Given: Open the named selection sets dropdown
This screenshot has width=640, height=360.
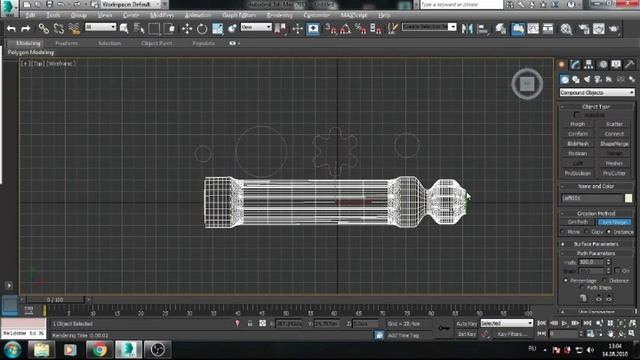Looking at the screenshot, I should pyautogui.click(x=429, y=27).
